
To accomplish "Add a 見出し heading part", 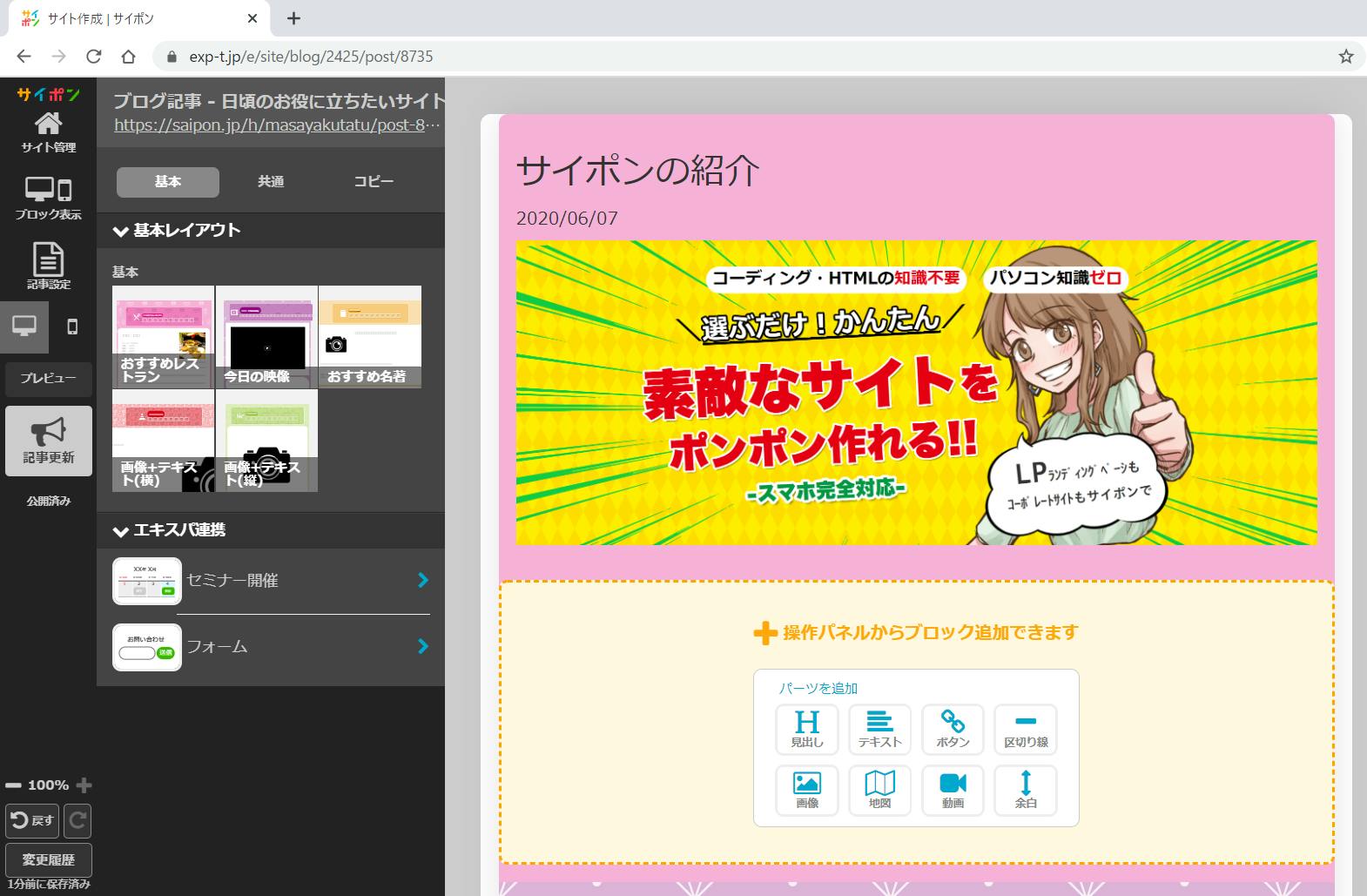I will pos(806,729).
